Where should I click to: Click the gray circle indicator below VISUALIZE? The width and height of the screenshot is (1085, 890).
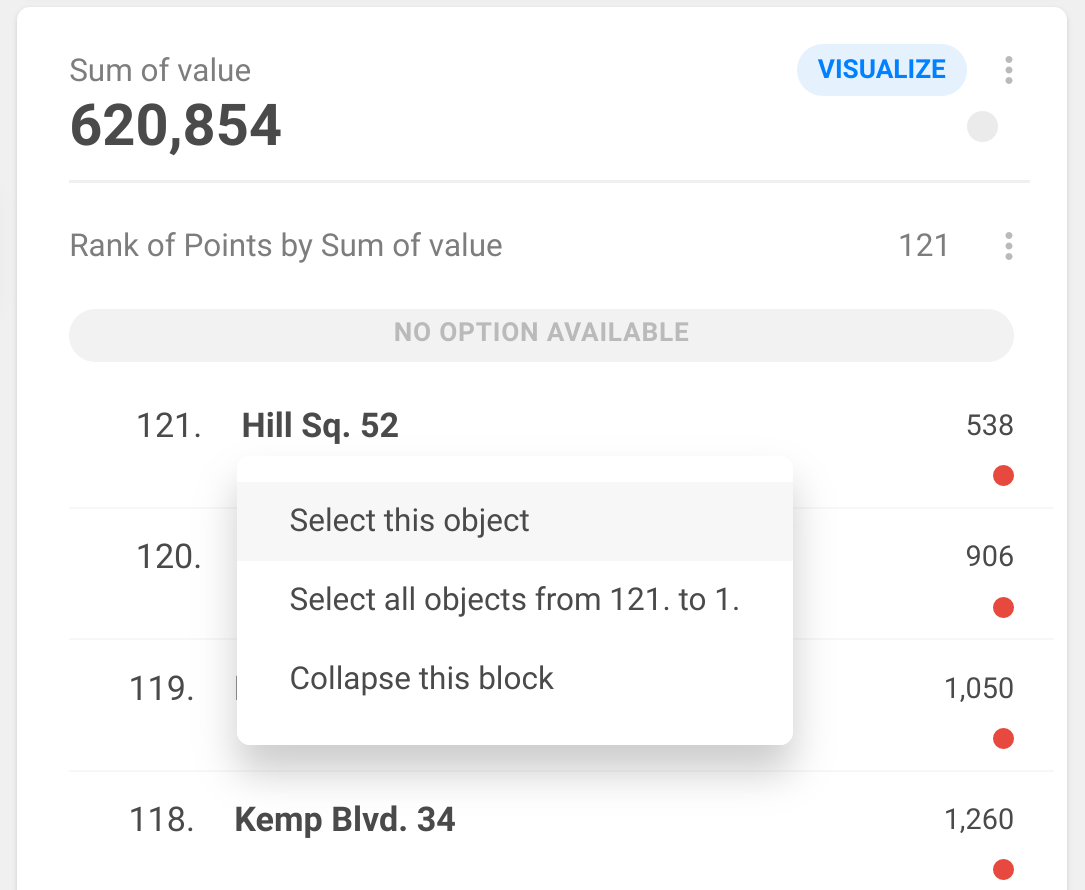pos(982,127)
